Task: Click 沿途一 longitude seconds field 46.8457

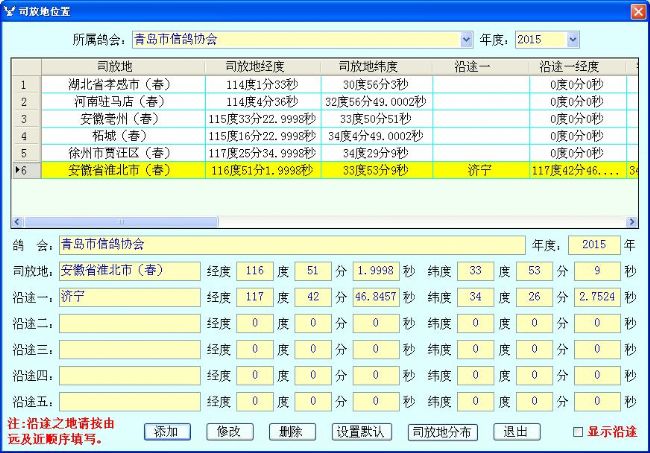Action: (x=376, y=297)
